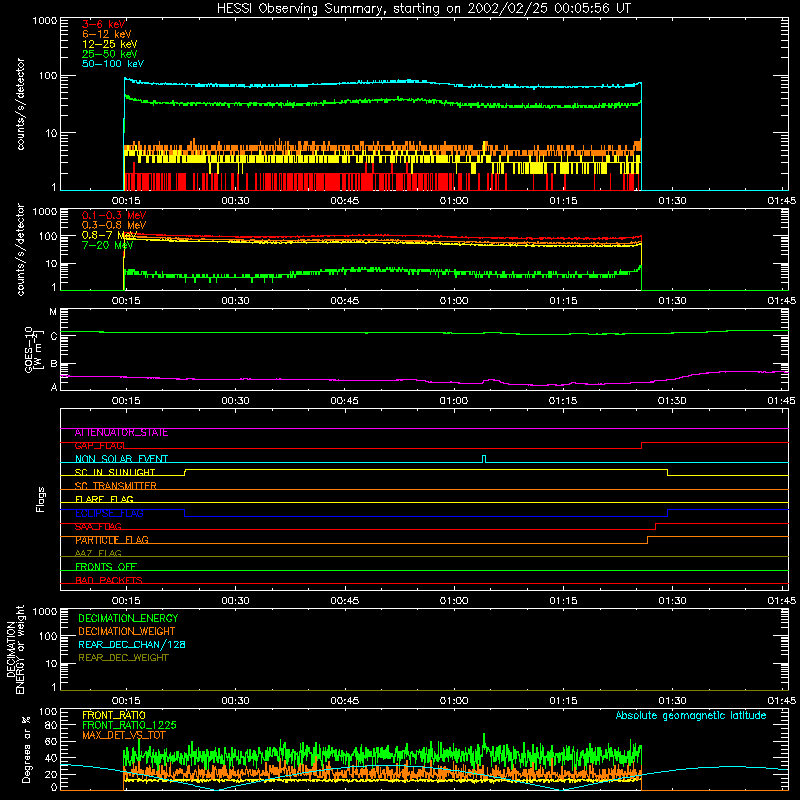Image resolution: width=800 pixels, height=800 pixels.
Task: Click the 0.8-7 MeV legend label
Action: pos(110,235)
